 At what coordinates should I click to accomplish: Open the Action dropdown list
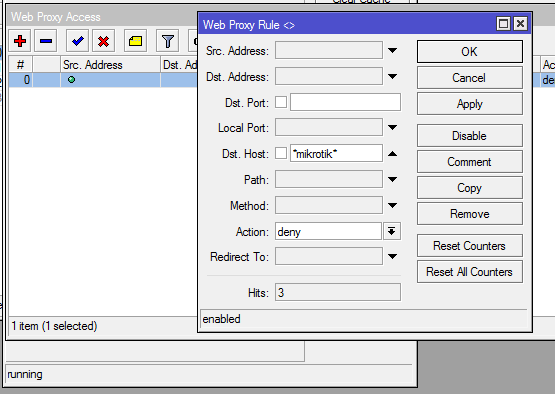tap(391, 232)
